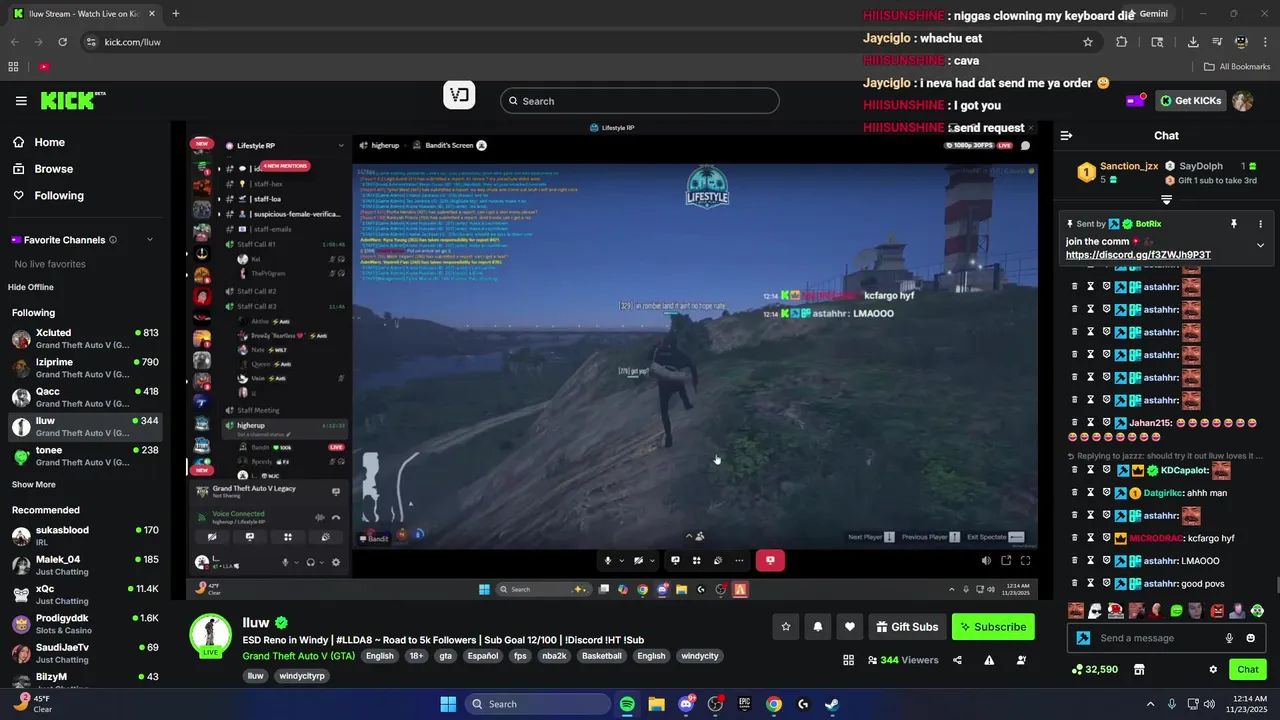This screenshot has width=1280, height=720.
Task: Click MICRODRAC username in chat
Action: coord(1156,538)
